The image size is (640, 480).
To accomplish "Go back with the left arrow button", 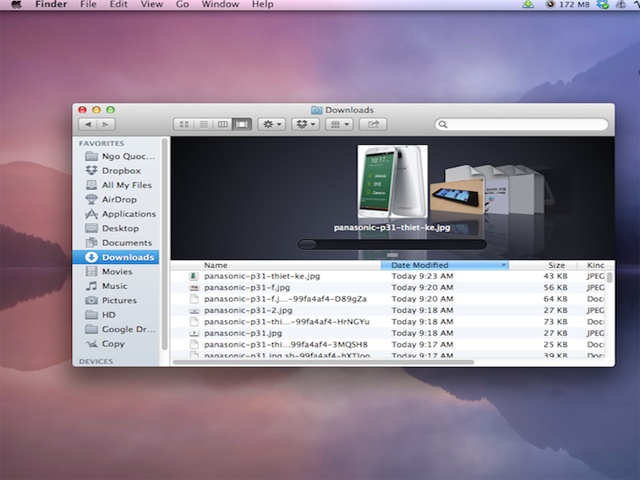I will pos(88,124).
